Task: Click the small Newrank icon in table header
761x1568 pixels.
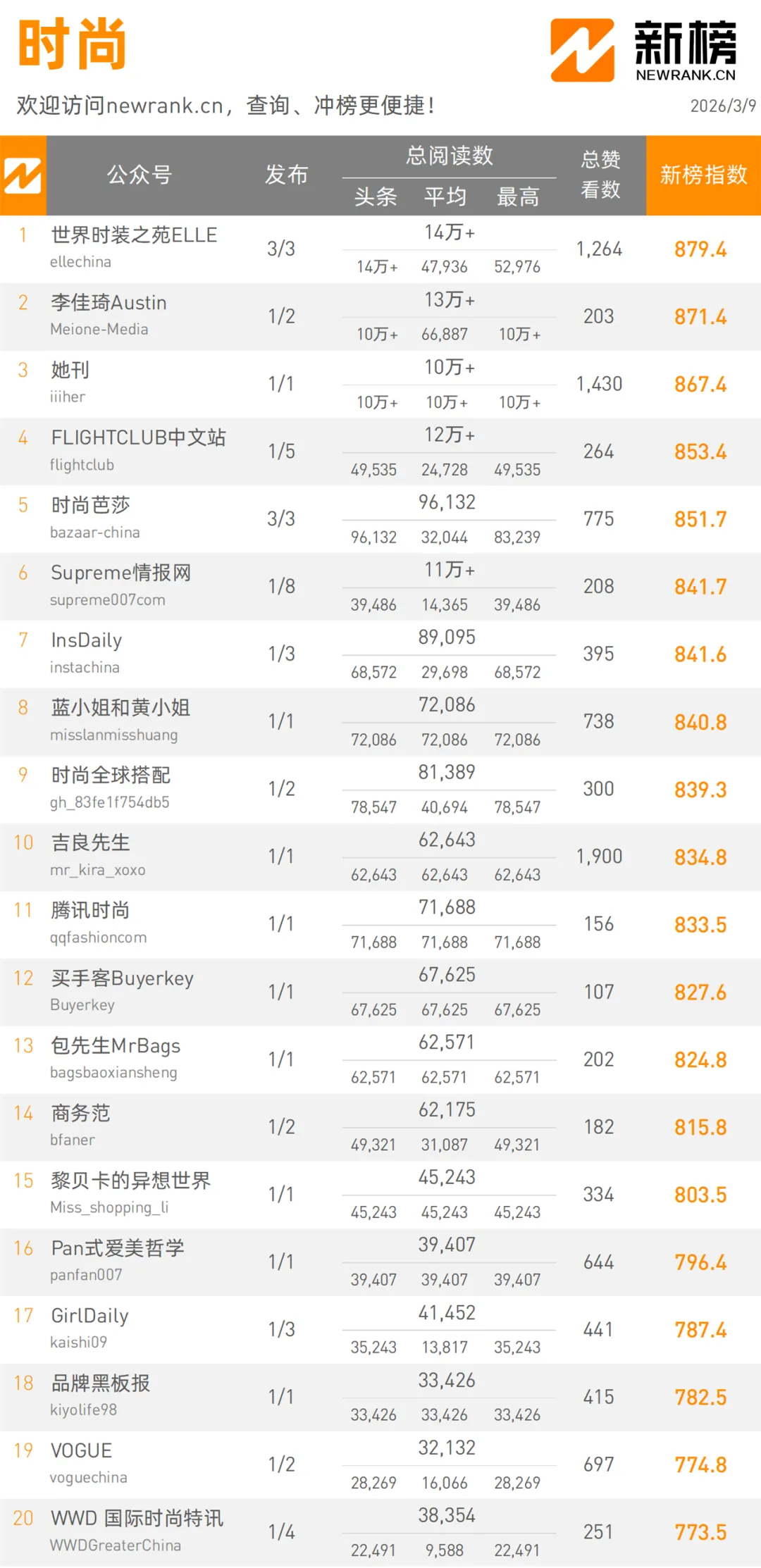Action: (23, 175)
